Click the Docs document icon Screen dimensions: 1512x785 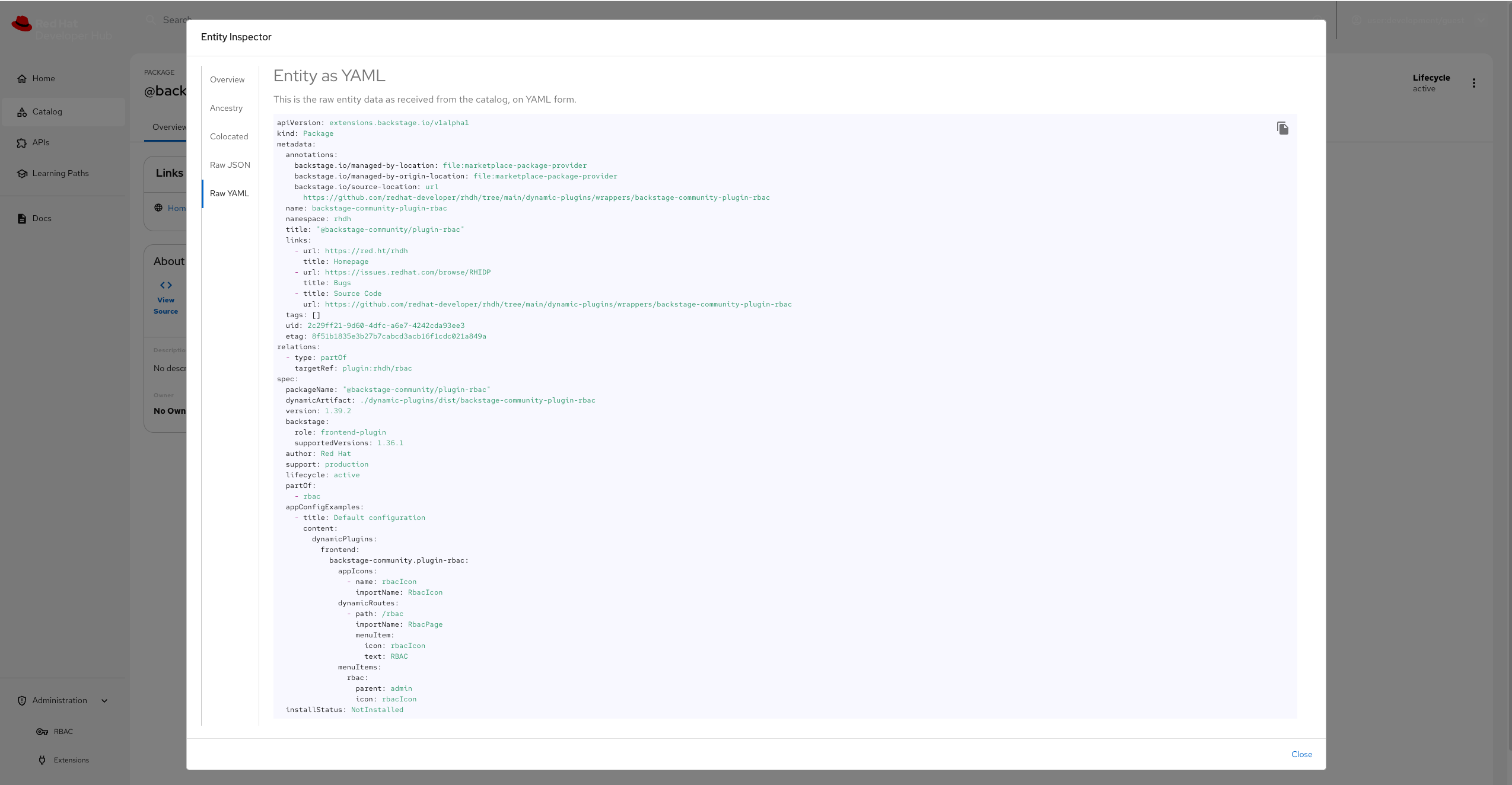[22, 218]
